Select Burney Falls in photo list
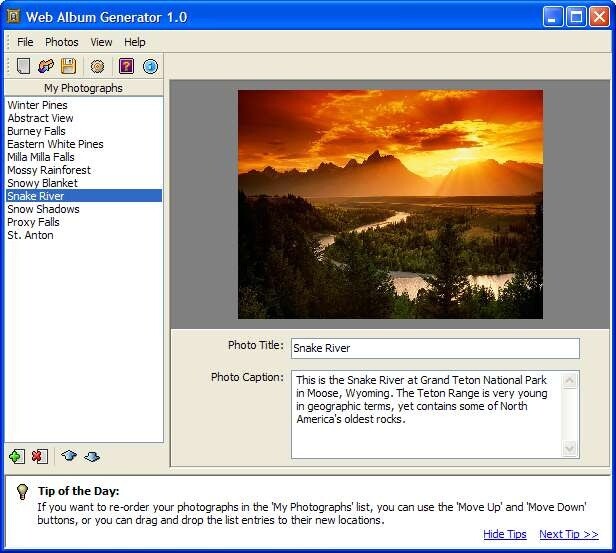Image resolution: width=616 pixels, height=553 pixels. click(x=84, y=131)
